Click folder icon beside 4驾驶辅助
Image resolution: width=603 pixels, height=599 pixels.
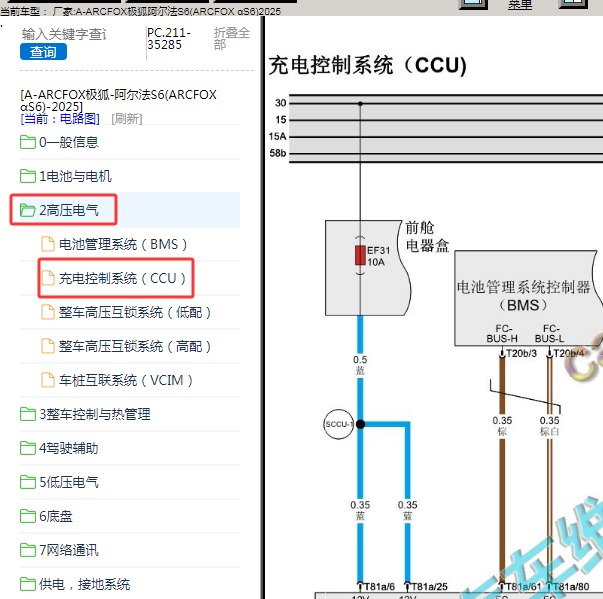28,448
